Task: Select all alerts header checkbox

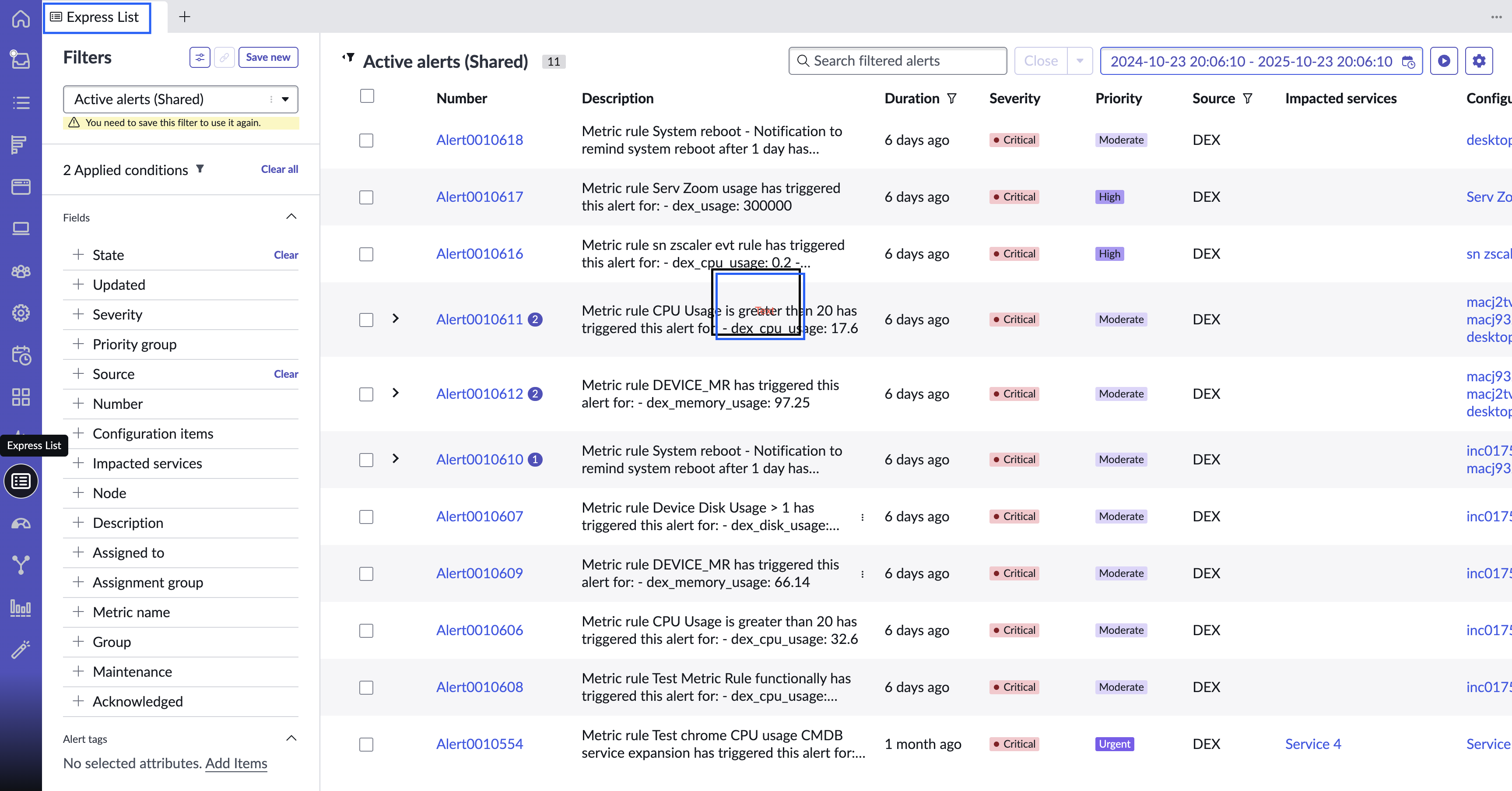Action: tap(367, 96)
